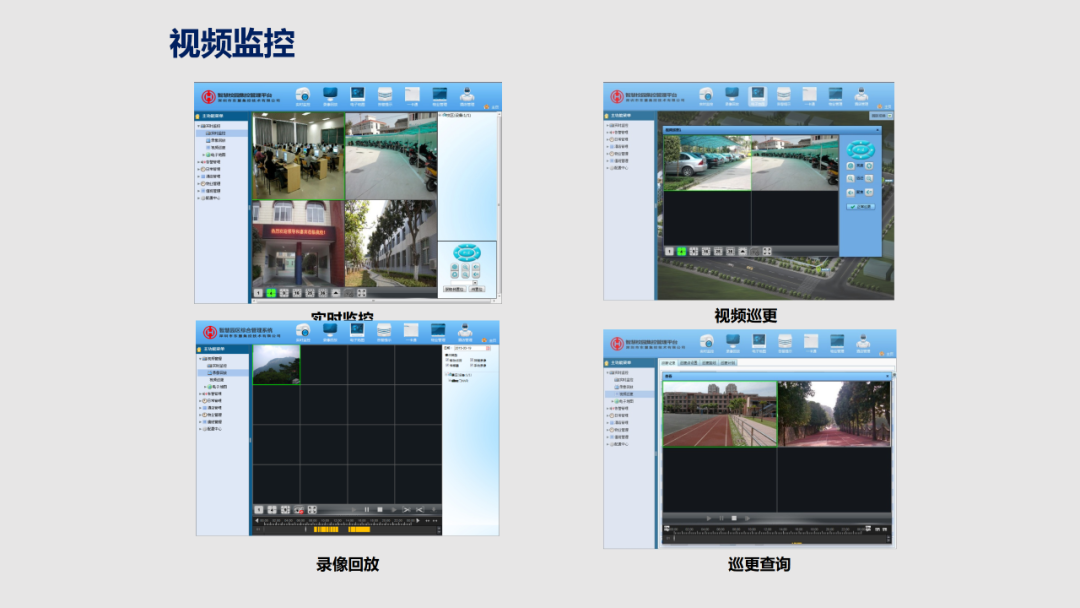
Task: Click date input field in 录像回放 right panel
Action: click(470, 348)
